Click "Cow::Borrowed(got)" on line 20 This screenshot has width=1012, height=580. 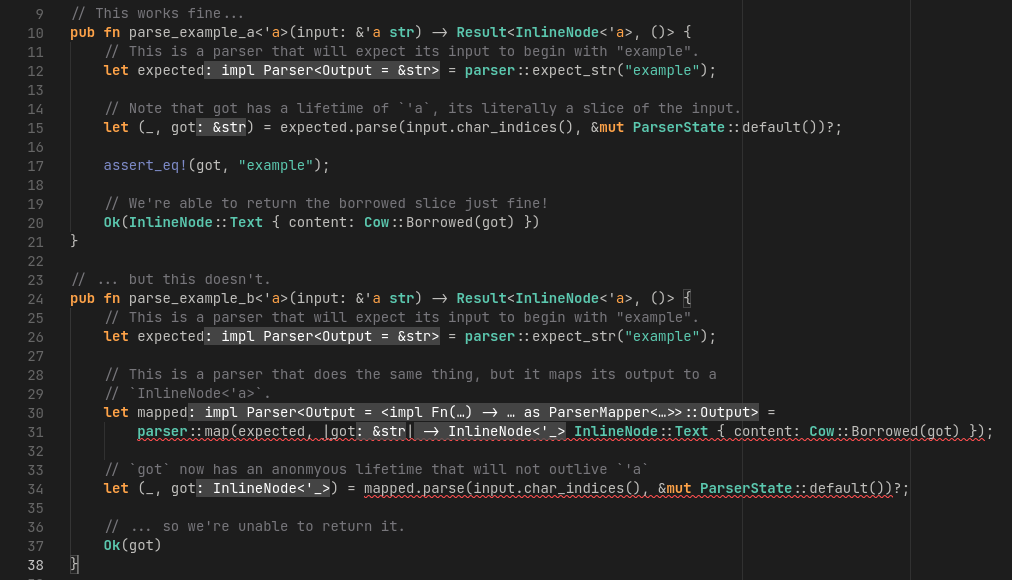click(x=440, y=223)
